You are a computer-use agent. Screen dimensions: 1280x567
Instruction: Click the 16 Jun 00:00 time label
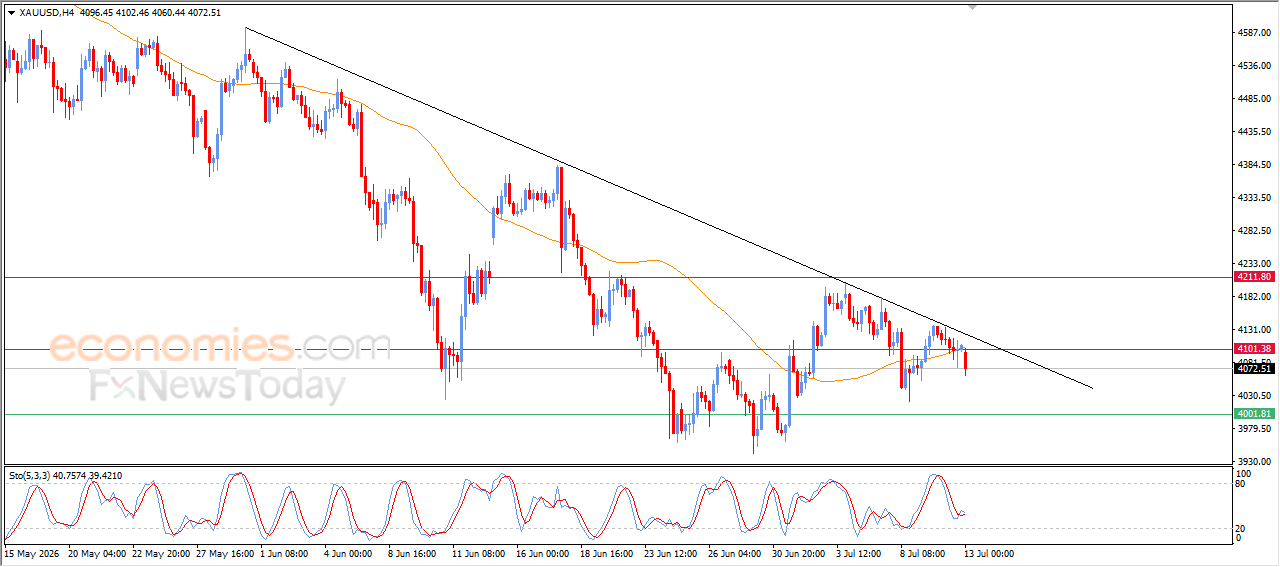pyautogui.click(x=545, y=553)
